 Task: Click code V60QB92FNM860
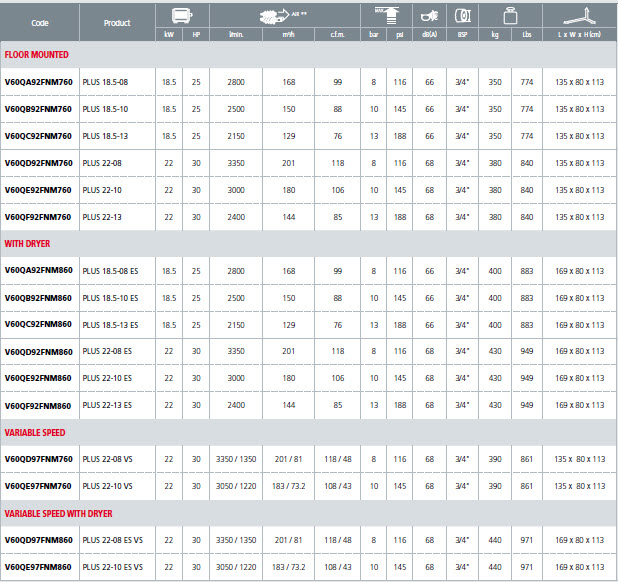click(38, 298)
